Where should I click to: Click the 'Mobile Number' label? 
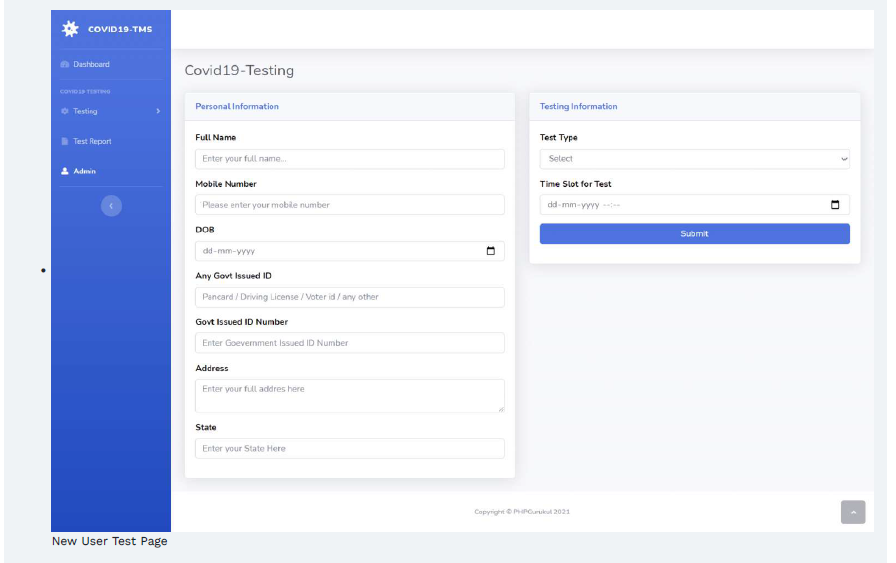[x=226, y=184]
